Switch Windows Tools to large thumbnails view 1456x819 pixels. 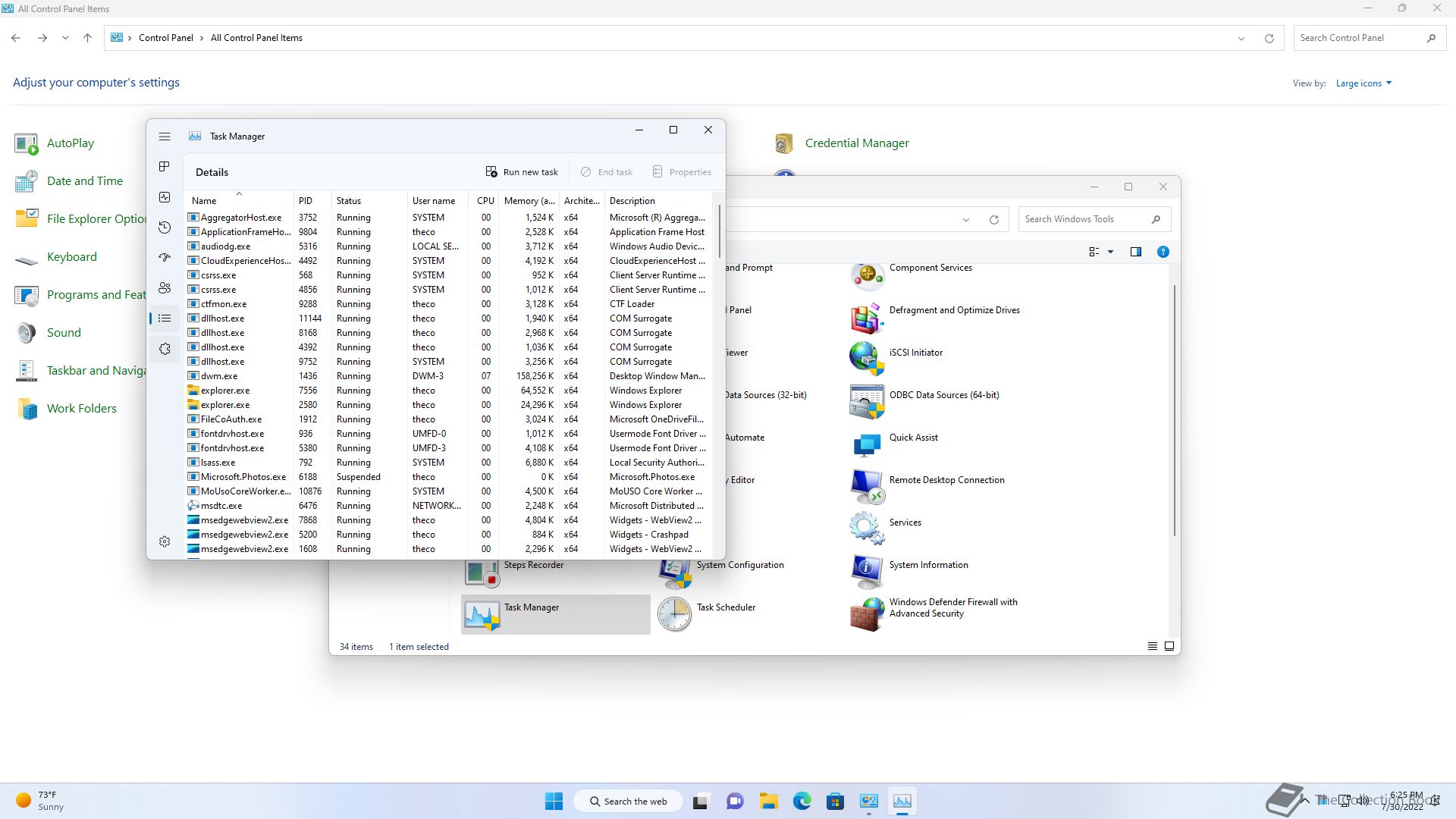pyautogui.click(x=1169, y=646)
